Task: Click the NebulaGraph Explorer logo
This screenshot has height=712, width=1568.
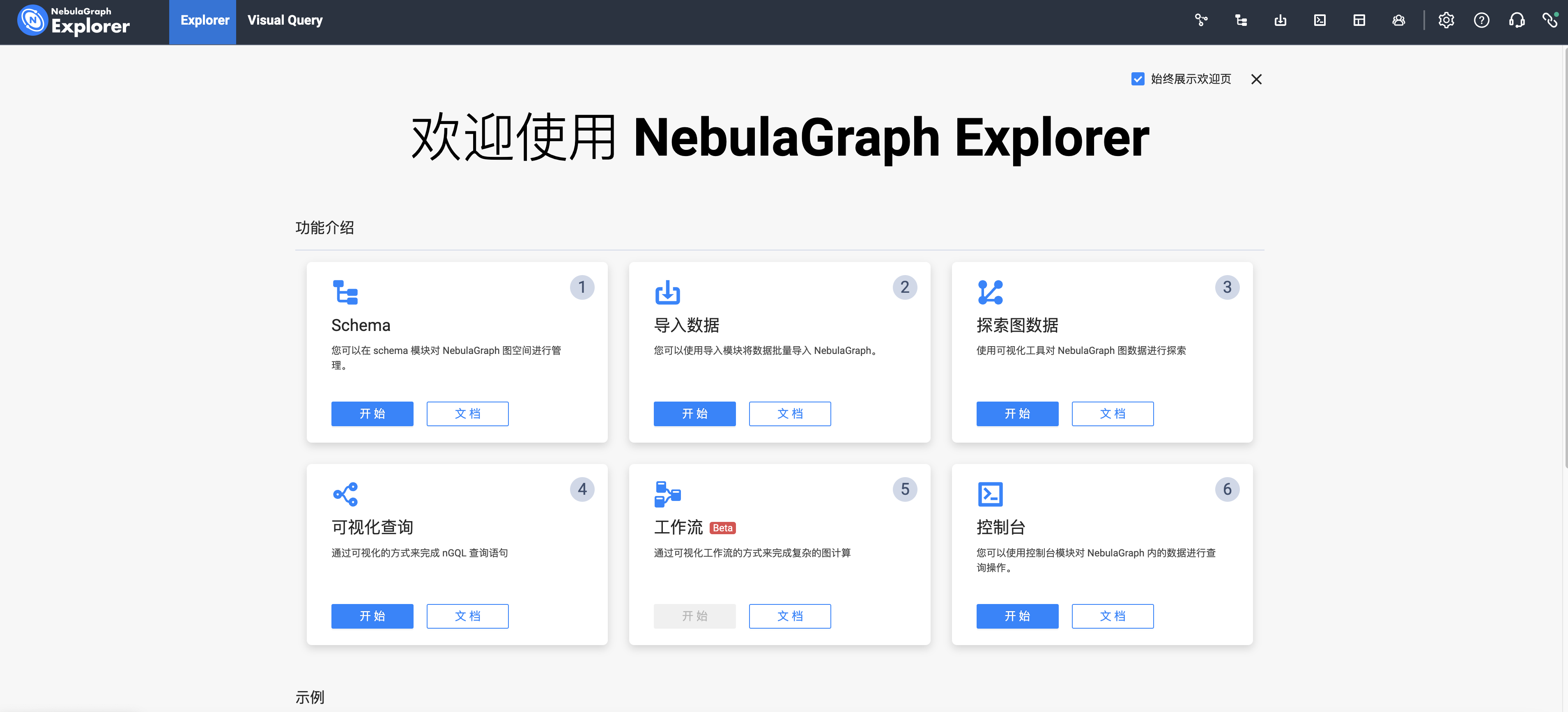Action: (72, 21)
